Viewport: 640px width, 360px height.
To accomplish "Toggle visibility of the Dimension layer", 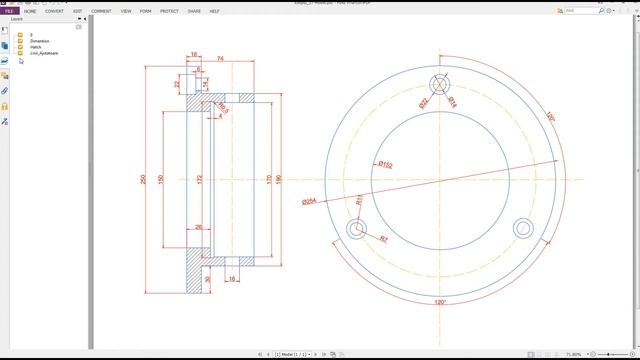I will [20, 41].
